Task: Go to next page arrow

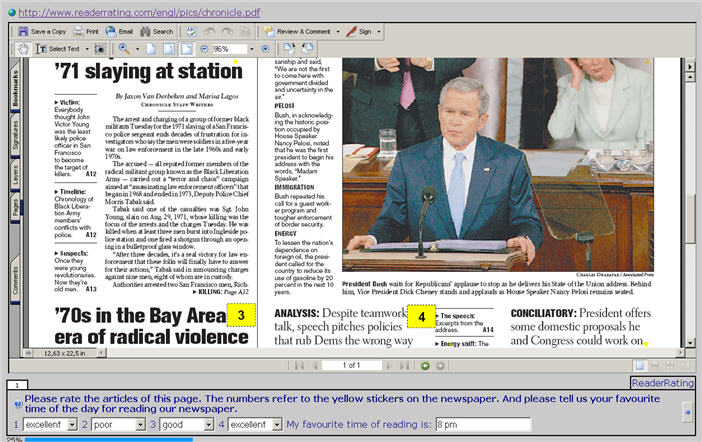Action: click(x=389, y=365)
